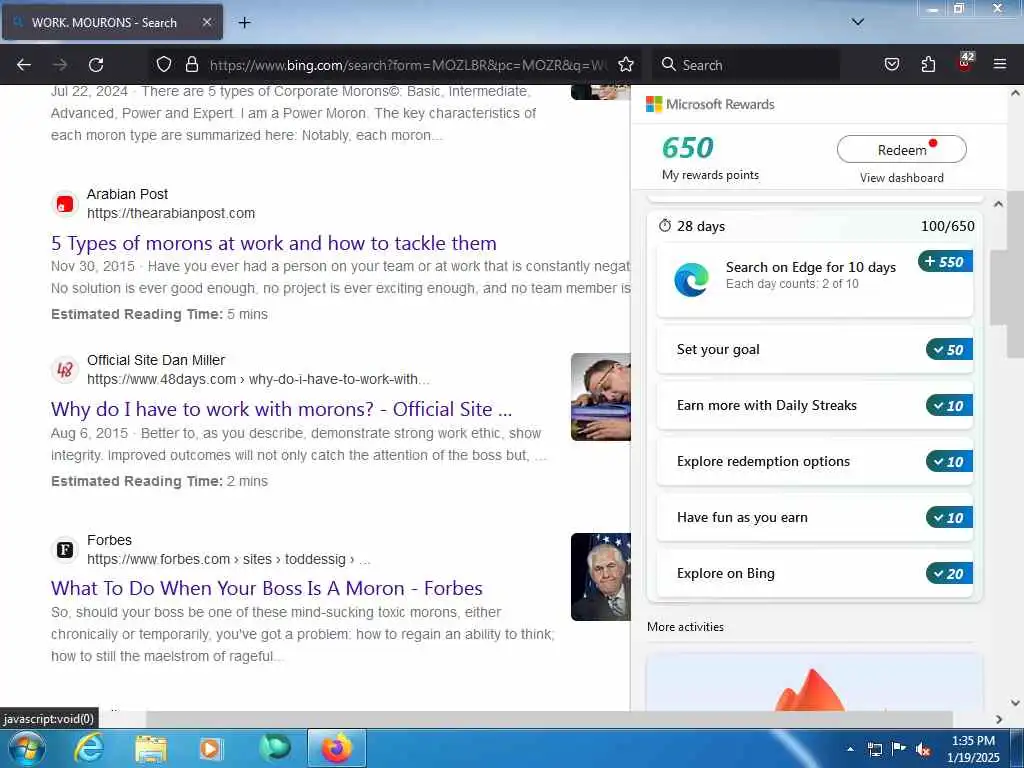This screenshot has height=768, width=1024.
Task: Show hidden system tray icons
Action: pos(850,749)
